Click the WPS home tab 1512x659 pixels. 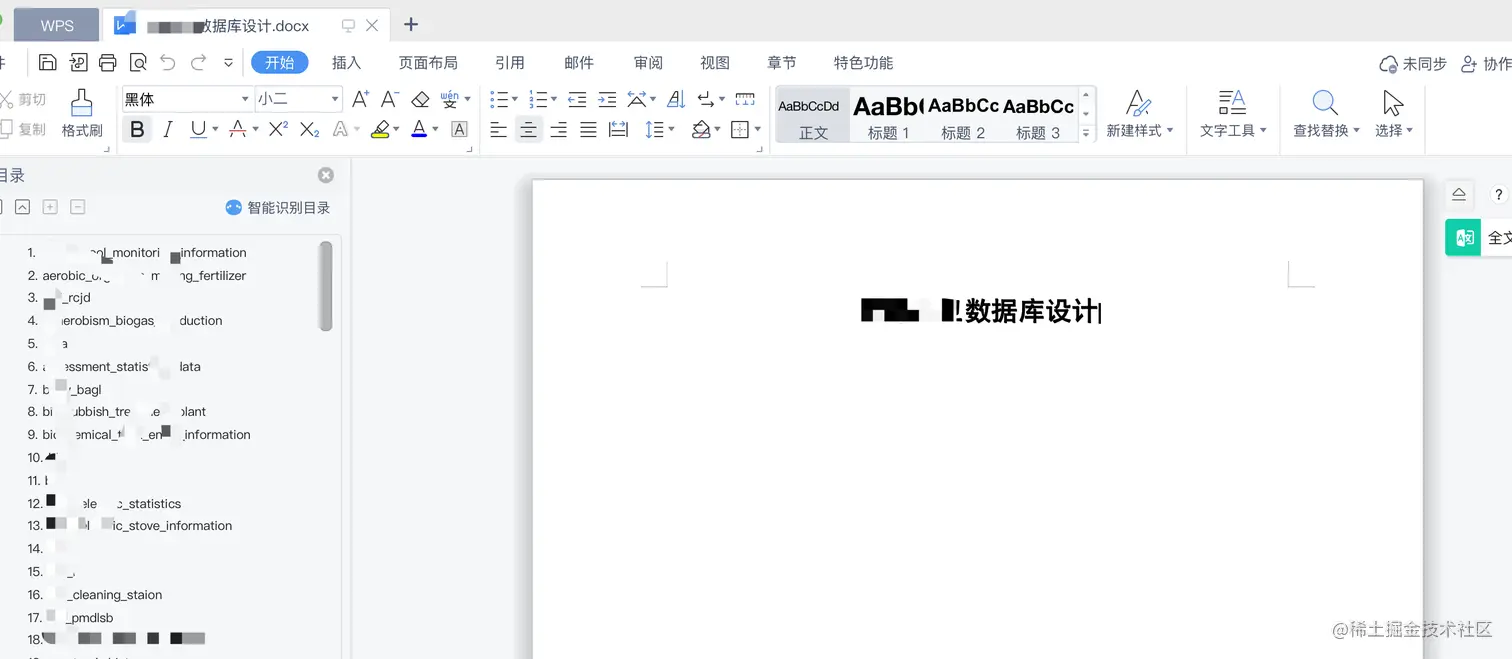click(57, 25)
